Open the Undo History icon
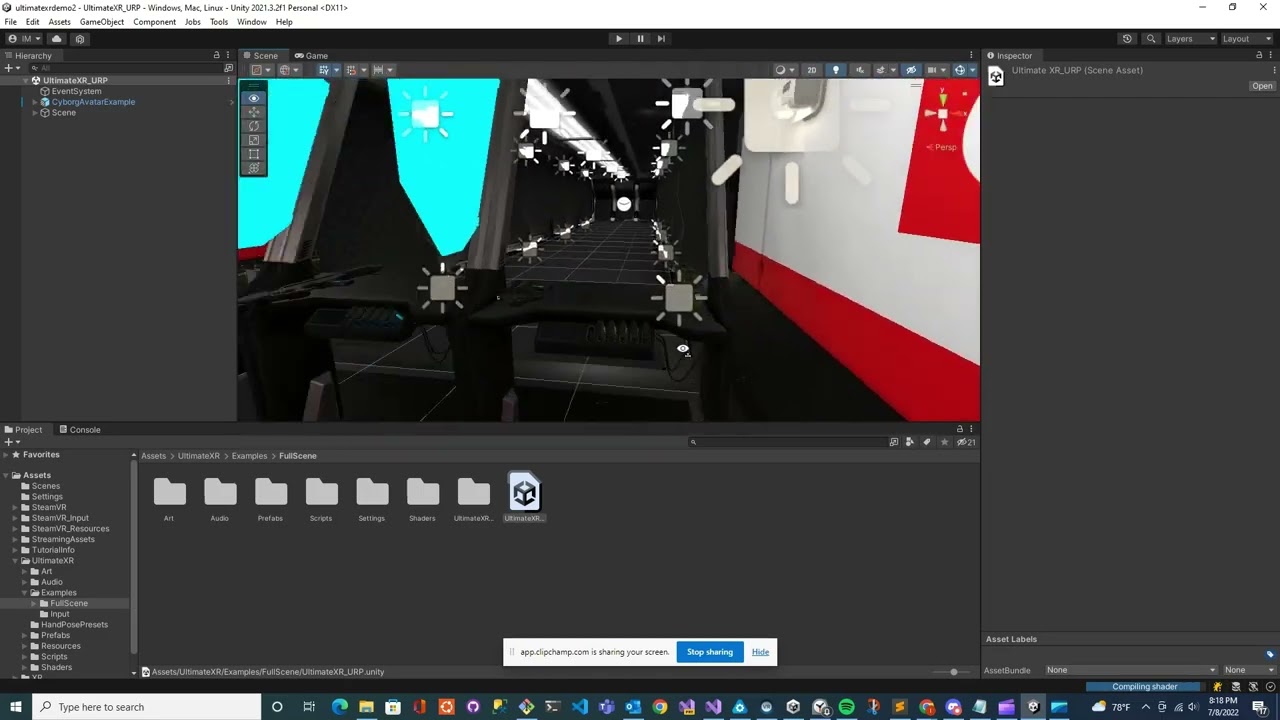 click(x=1127, y=39)
